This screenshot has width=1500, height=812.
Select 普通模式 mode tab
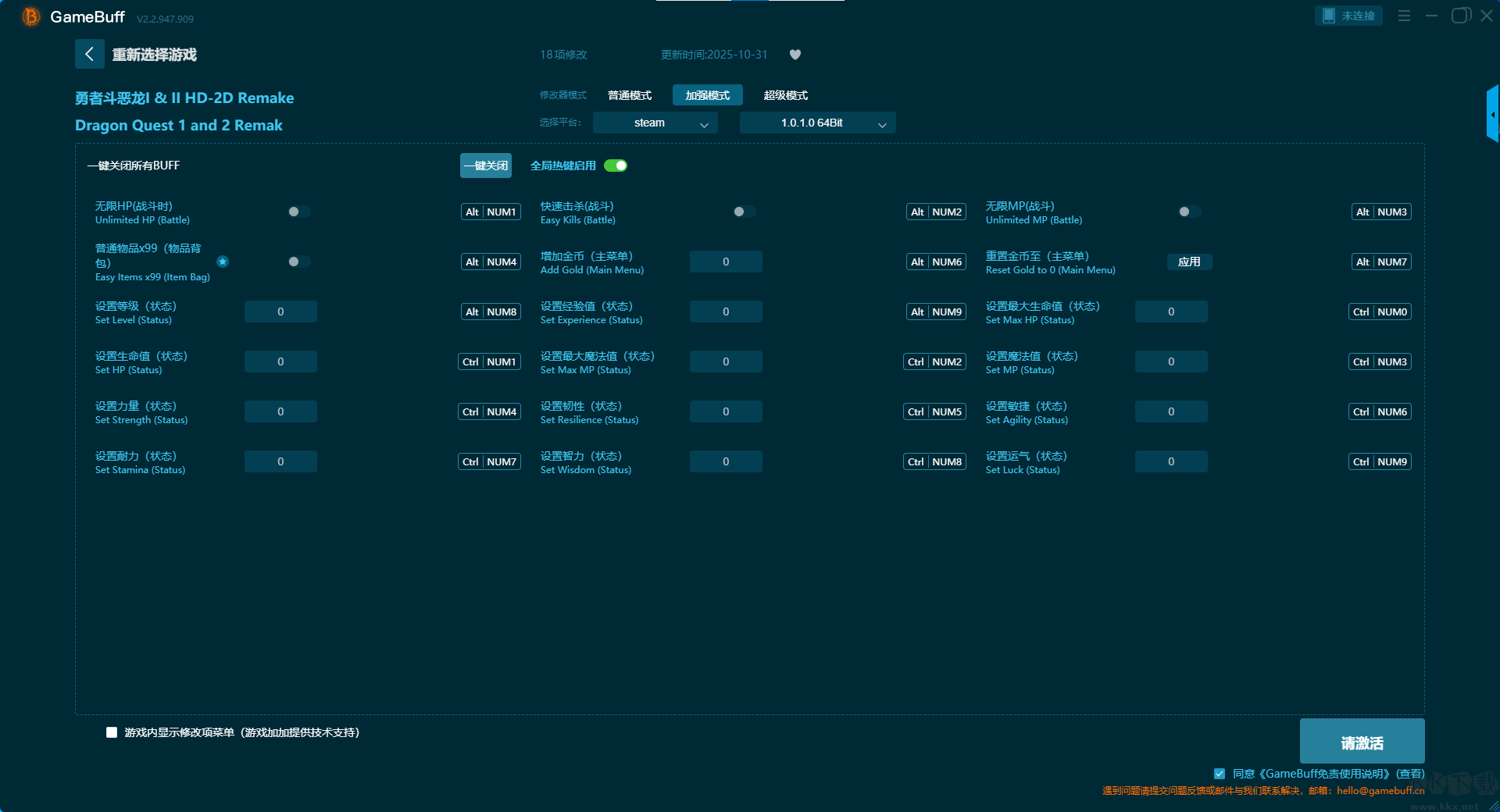click(630, 95)
